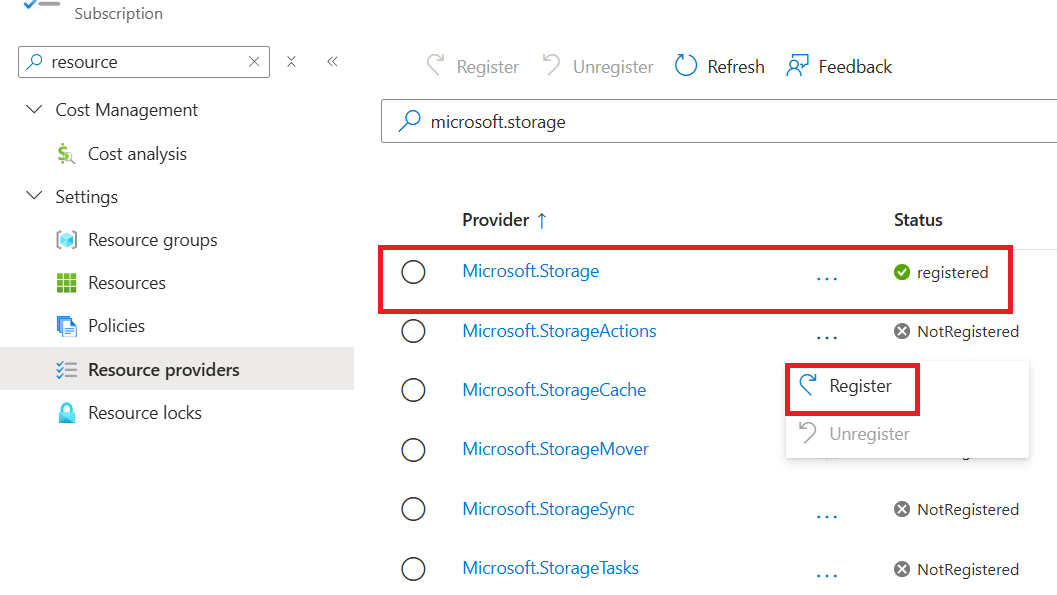The width and height of the screenshot is (1057, 595).
Task: Click the gray X icon in Microsoft.StorageSync's status
Action: [902, 509]
